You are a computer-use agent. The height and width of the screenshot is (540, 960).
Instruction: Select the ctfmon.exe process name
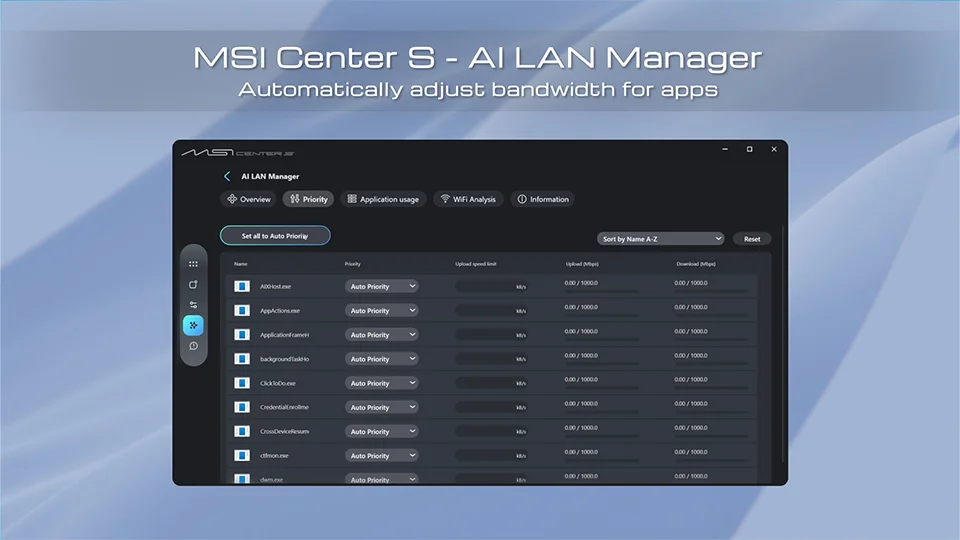(x=274, y=456)
